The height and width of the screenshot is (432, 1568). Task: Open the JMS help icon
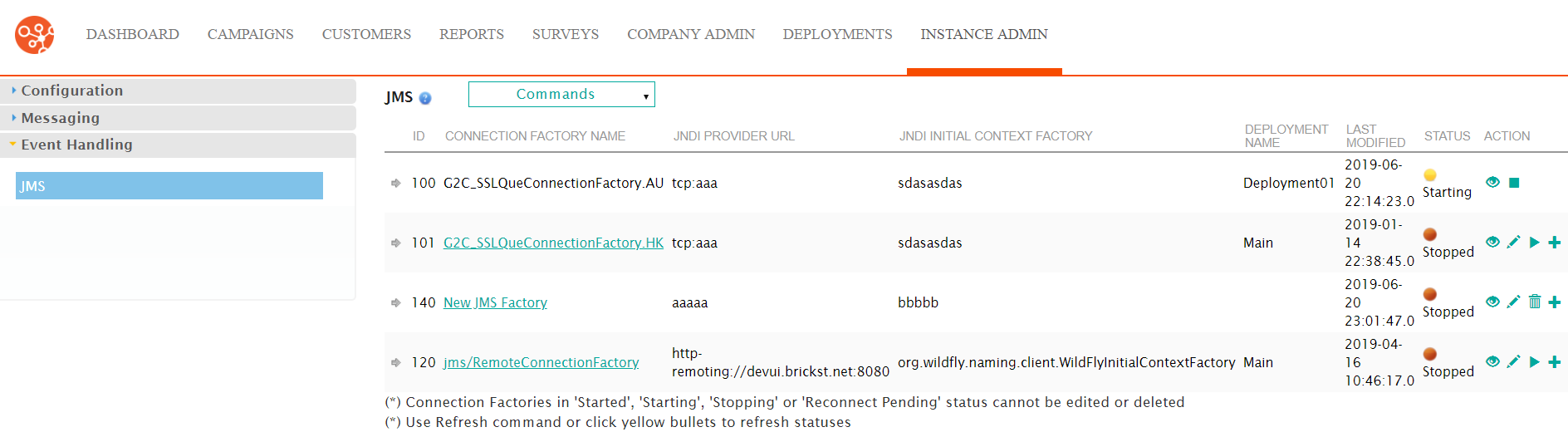[425, 98]
